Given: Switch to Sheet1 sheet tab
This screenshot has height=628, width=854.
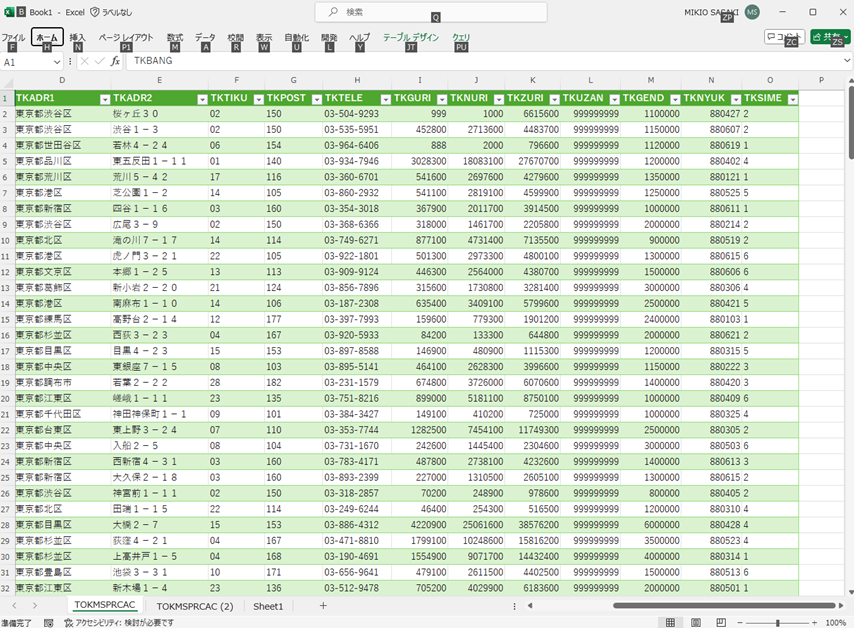Looking at the screenshot, I should 268,606.
